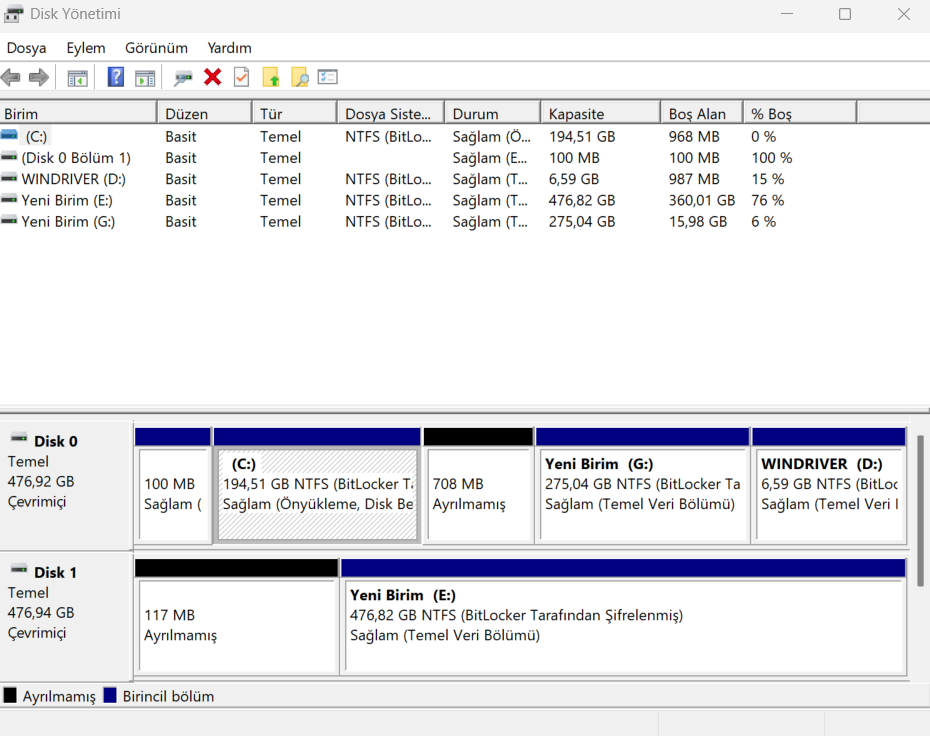
Task: Click the black Ayrılmamış legend swatch
Action: 10,695
